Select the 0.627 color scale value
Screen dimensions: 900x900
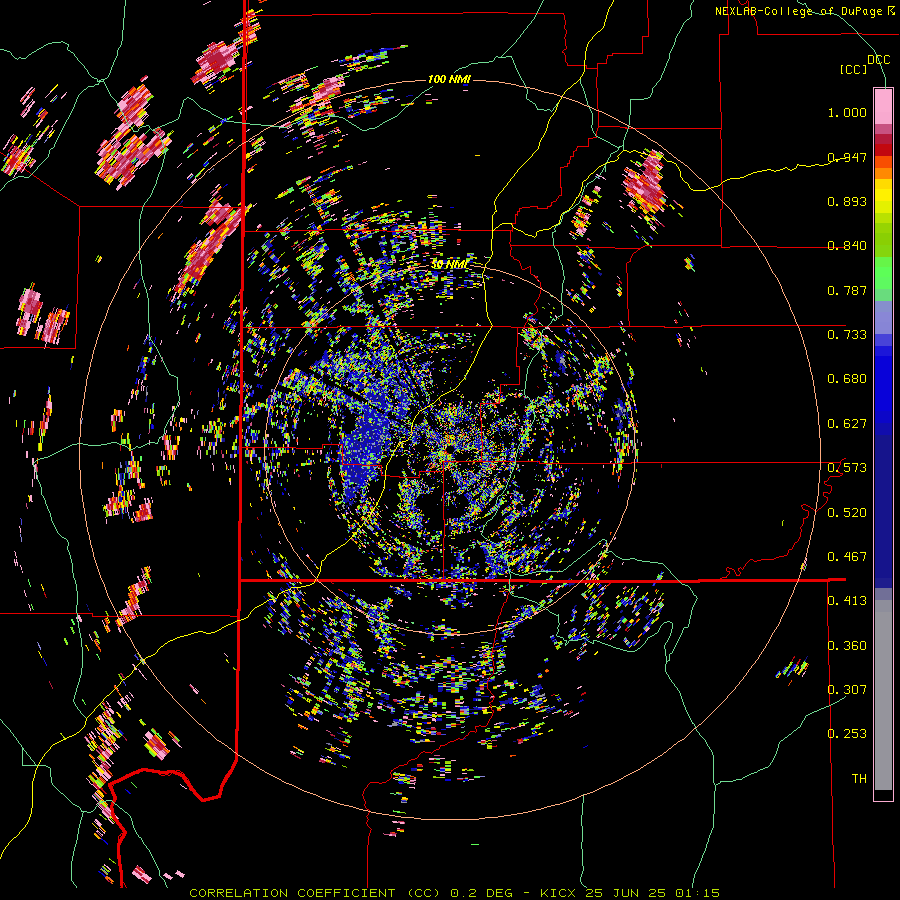pos(847,424)
